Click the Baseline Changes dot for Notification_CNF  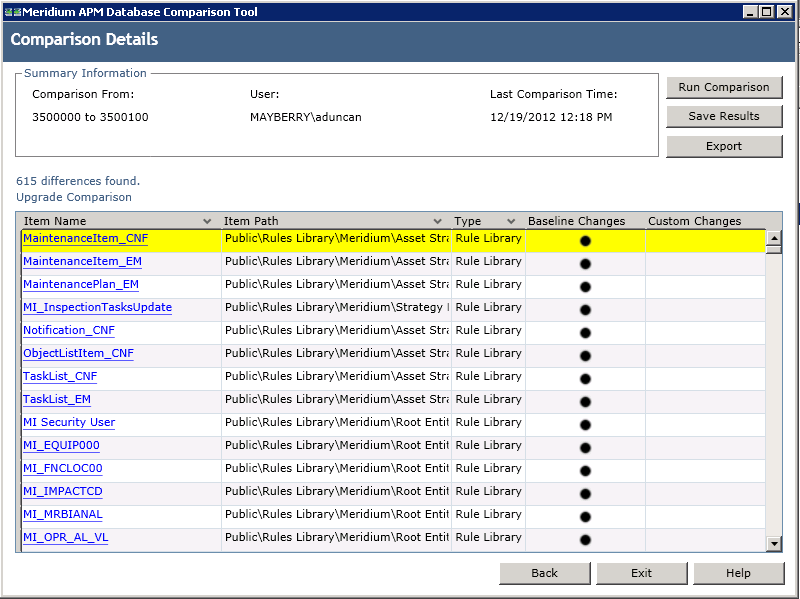(585, 333)
